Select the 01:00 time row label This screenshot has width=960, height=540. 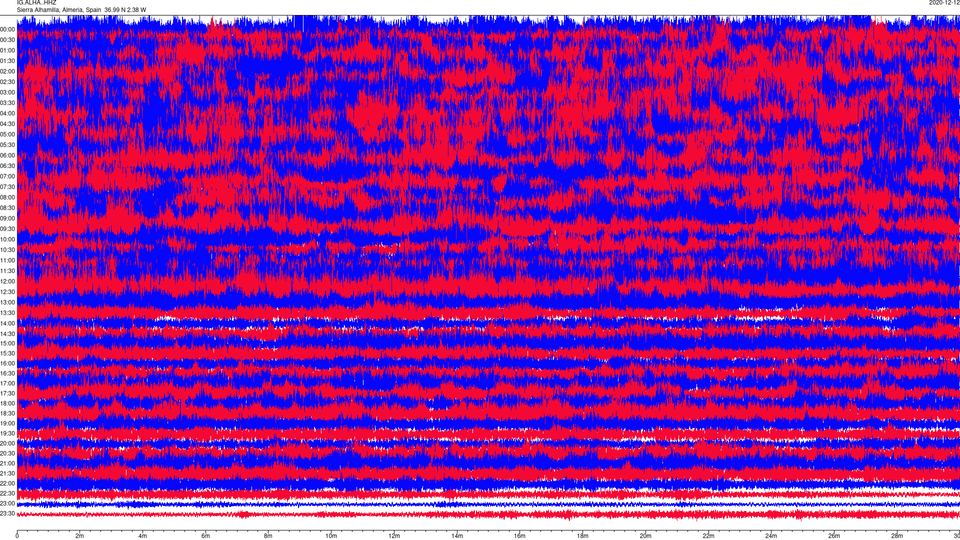coord(7,51)
